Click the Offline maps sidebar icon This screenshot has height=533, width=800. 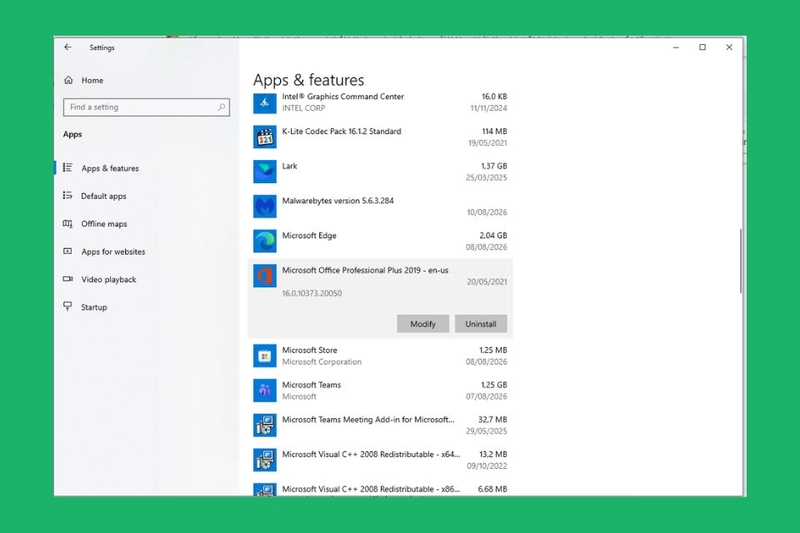[67, 223]
